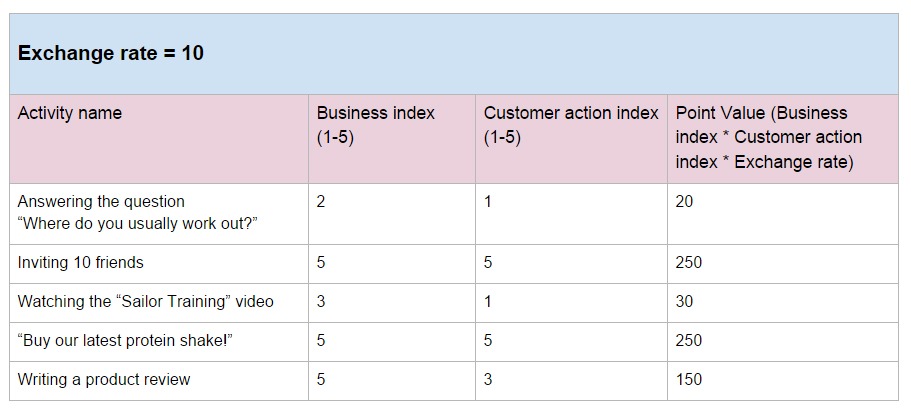Click the 'Writing a product review' cell
The image size is (911, 410).
pyautogui.click(x=159, y=380)
